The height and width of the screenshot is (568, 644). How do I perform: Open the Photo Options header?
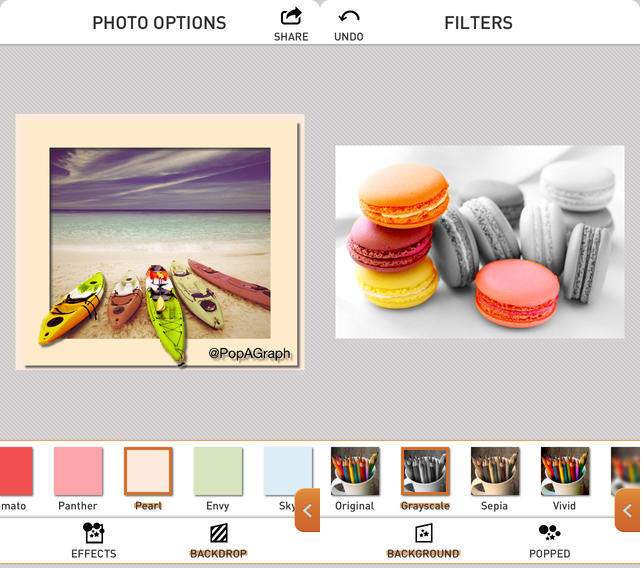(159, 23)
